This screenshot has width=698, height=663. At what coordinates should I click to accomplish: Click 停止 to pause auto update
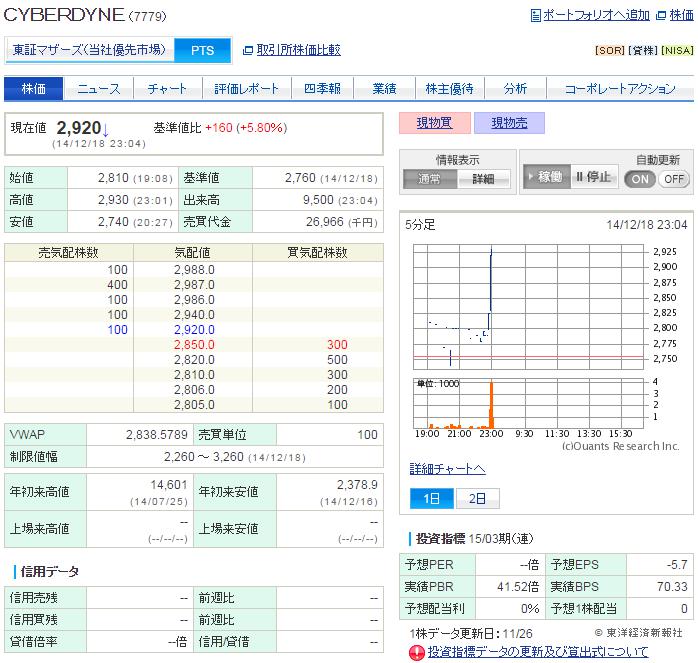click(594, 177)
